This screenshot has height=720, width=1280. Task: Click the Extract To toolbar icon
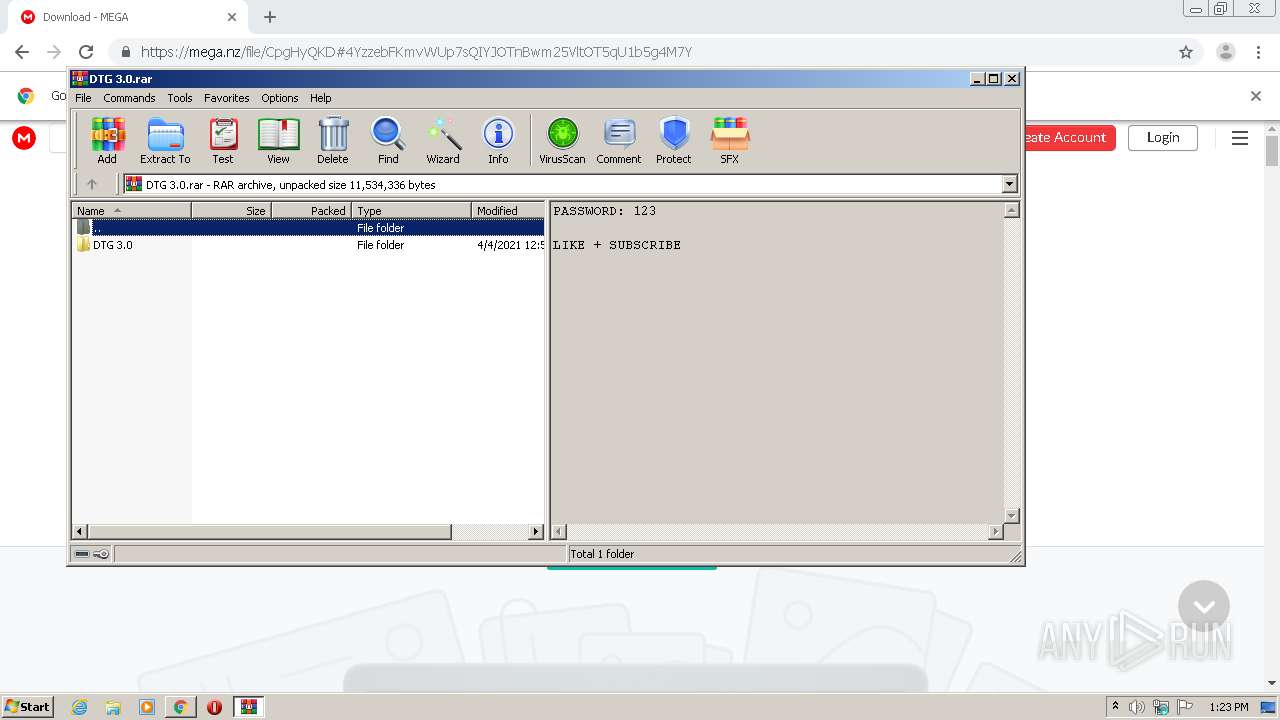point(165,141)
